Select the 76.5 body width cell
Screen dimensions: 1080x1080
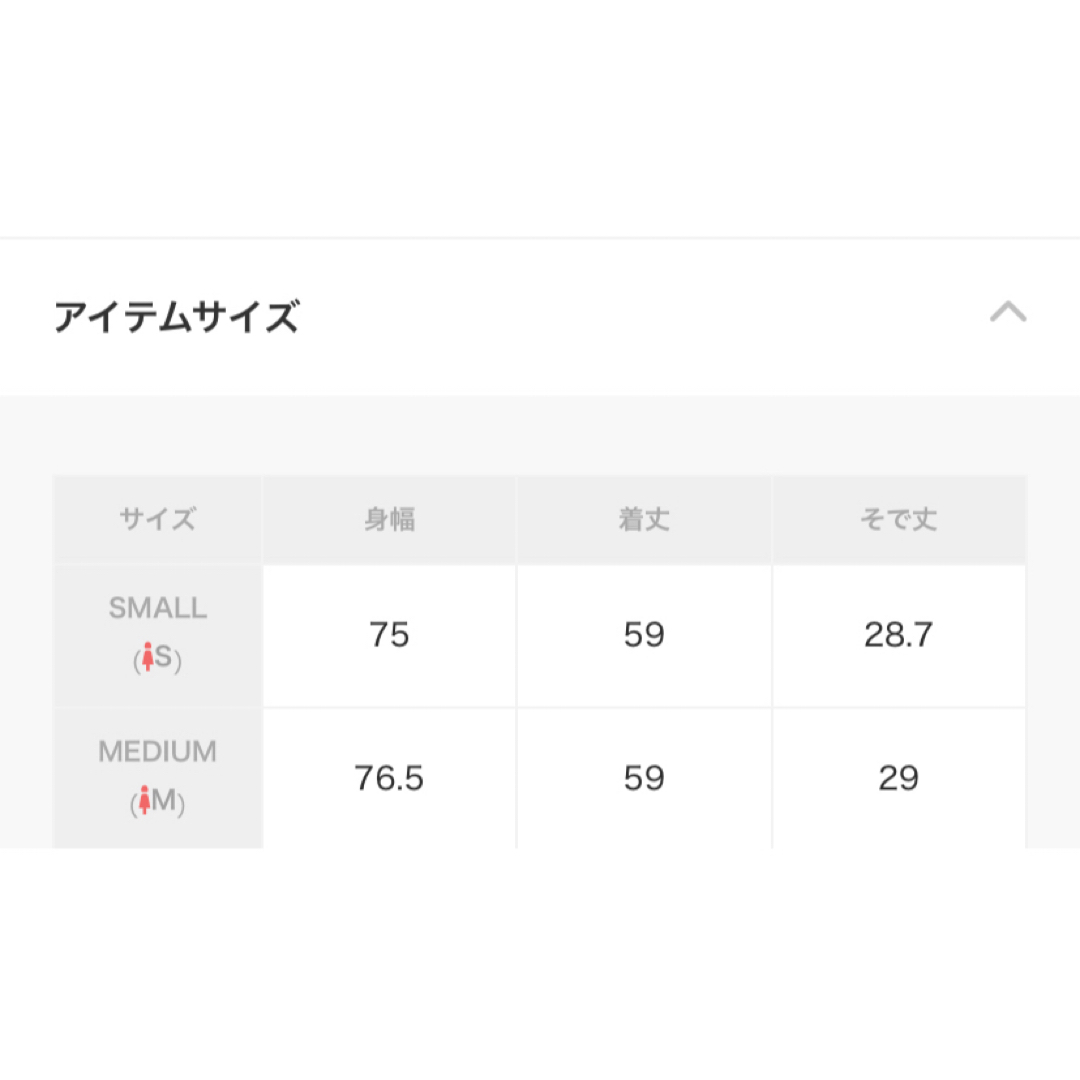[389, 778]
